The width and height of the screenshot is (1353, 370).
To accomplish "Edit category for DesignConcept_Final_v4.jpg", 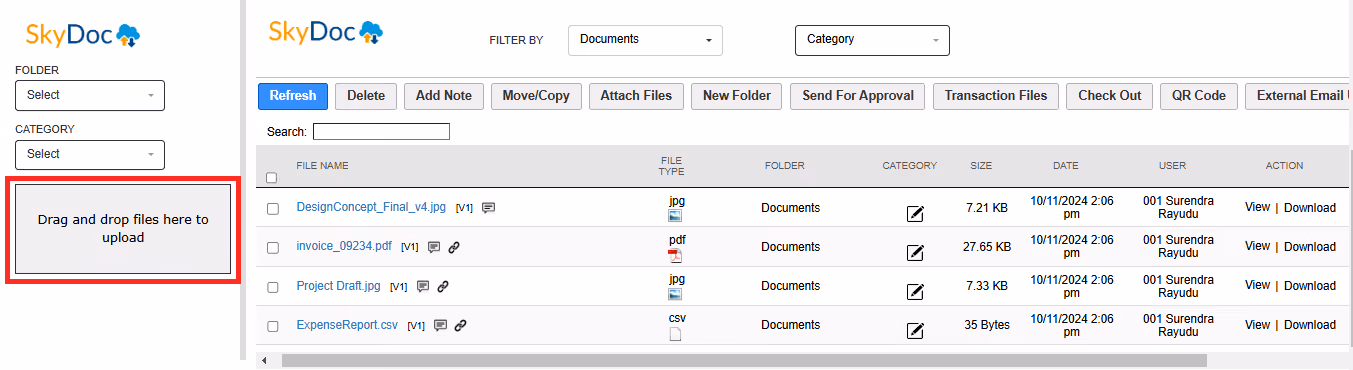I will coord(914,213).
